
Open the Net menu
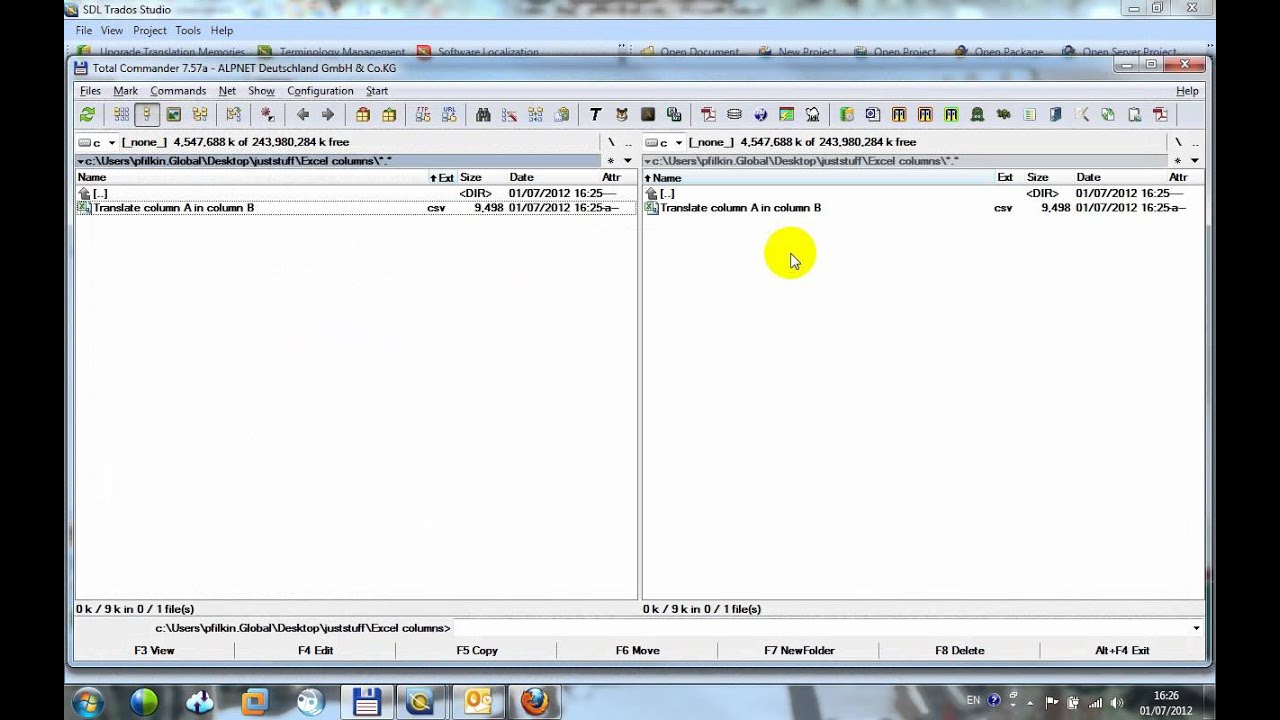tap(227, 91)
